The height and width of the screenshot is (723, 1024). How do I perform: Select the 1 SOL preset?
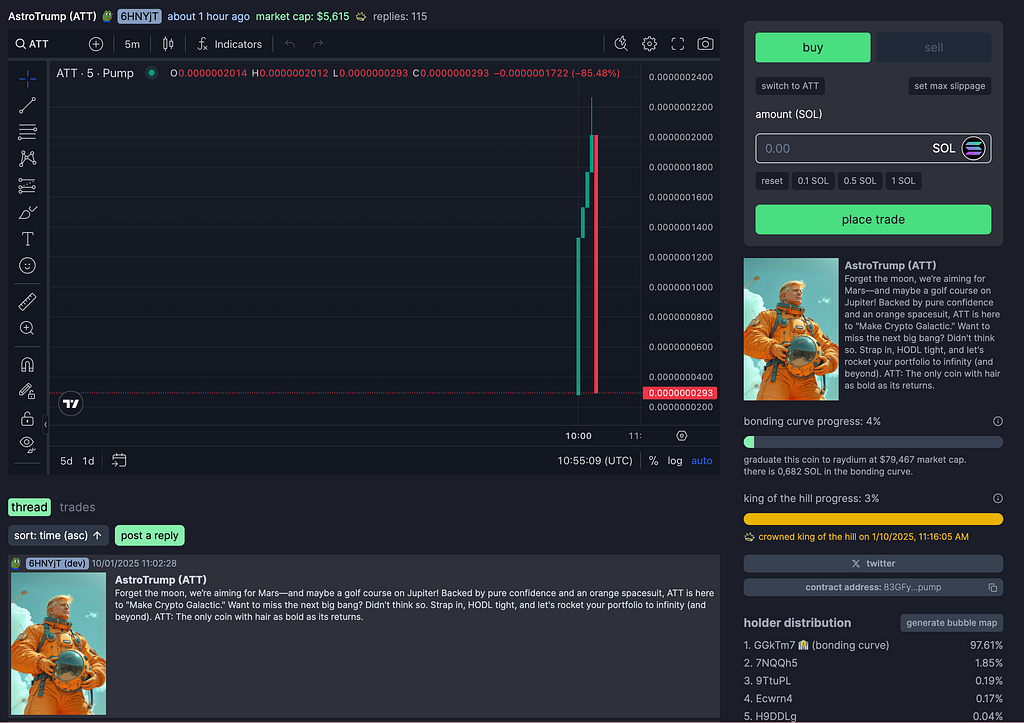point(903,181)
